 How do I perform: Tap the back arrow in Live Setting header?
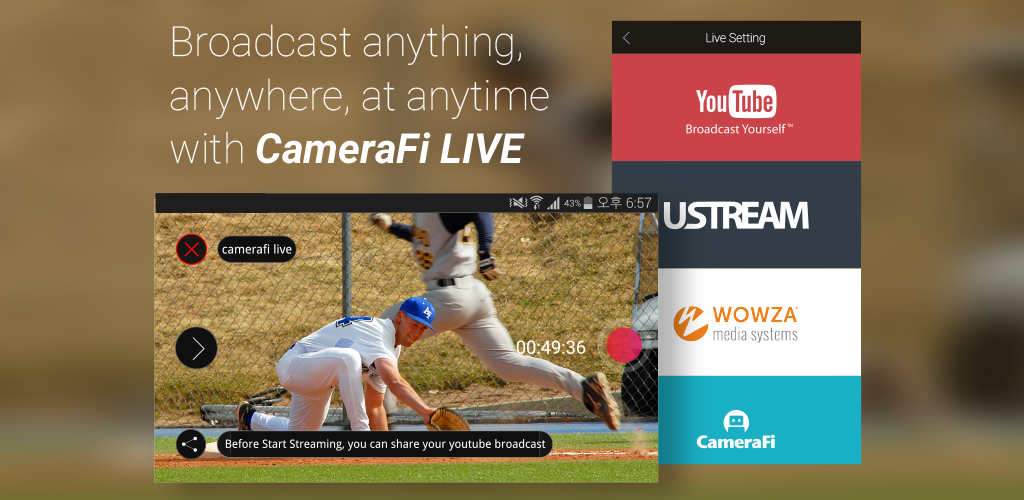[x=627, y=38]
